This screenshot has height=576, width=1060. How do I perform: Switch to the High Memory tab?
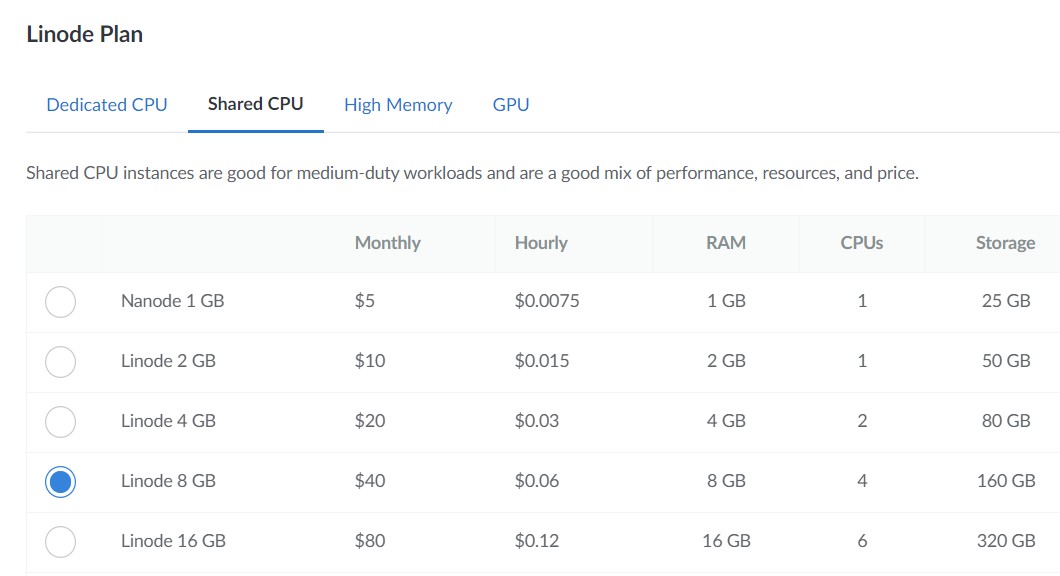[x=398, y=105]
